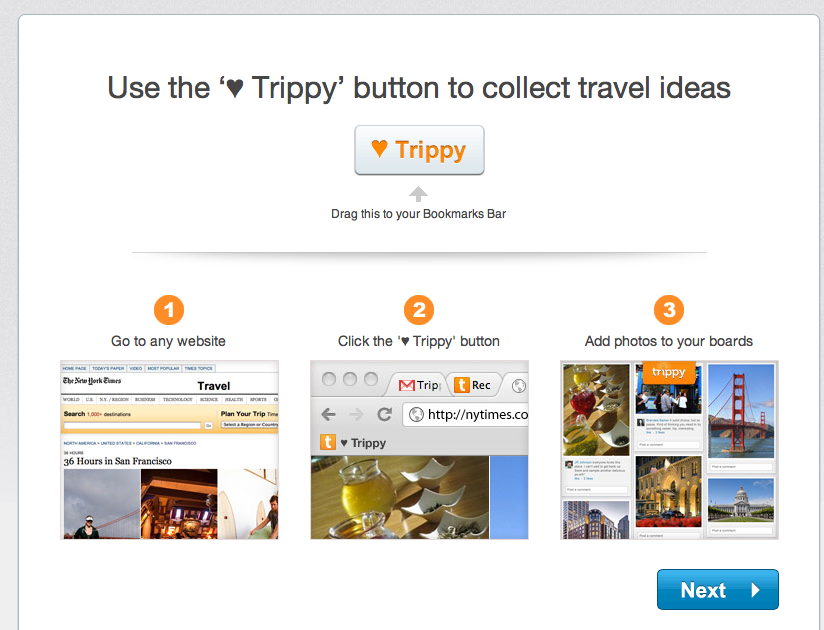Image resolution: width=824 pixels, height=630 pixels.
Task: Click the Golden Gate Bridge photo on boards
Action: (741, 411)
